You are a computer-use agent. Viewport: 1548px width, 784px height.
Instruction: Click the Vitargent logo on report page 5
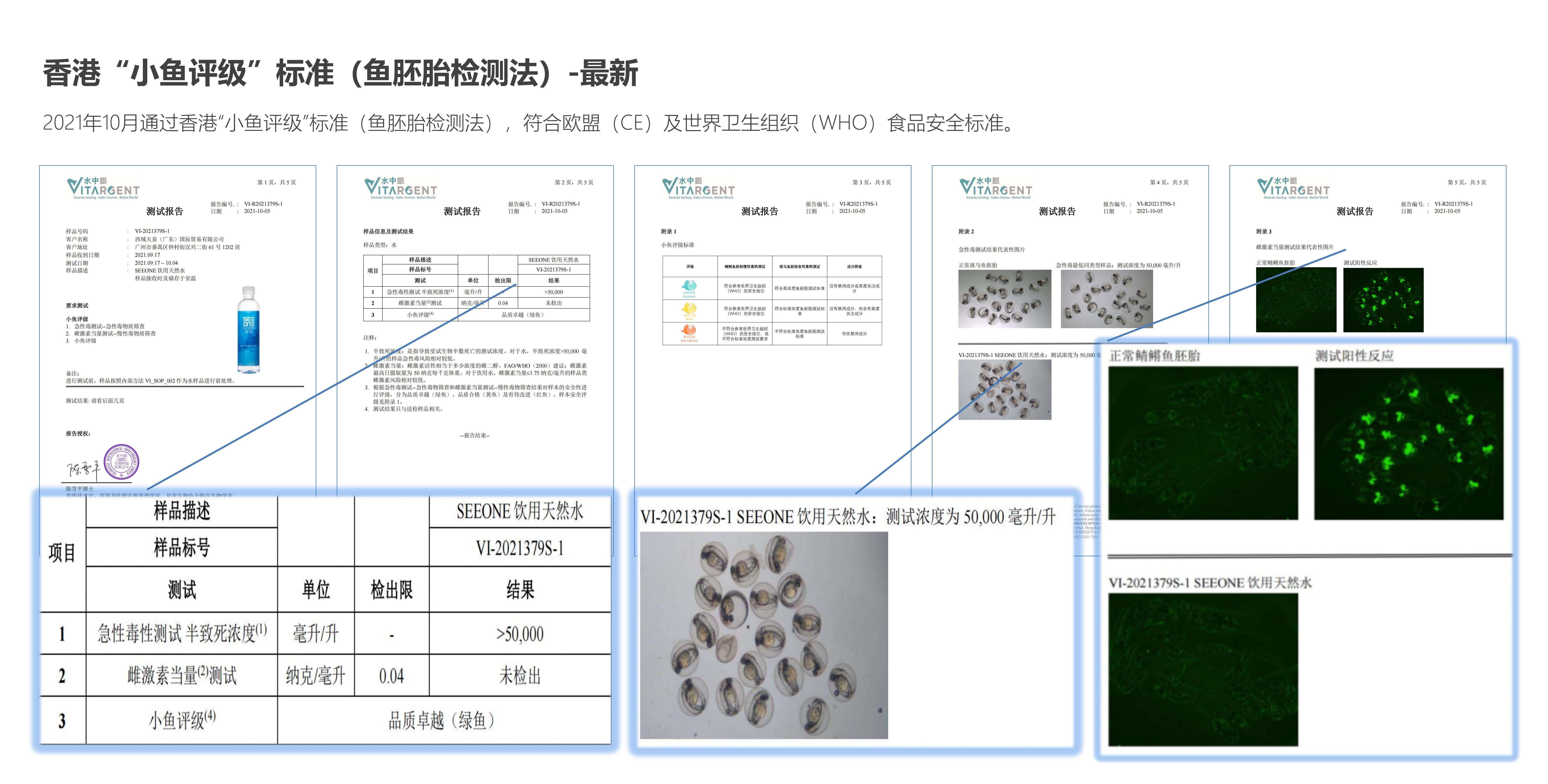point(1293,188)
